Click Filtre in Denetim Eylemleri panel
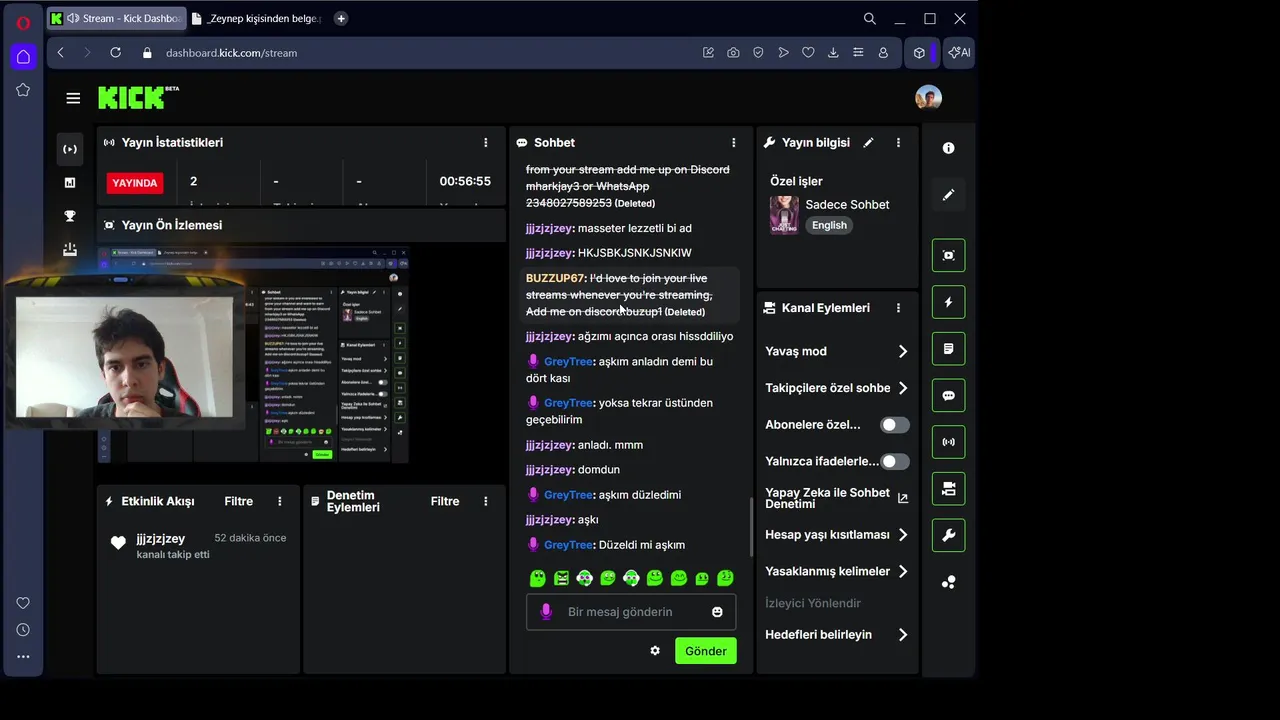The image size is (1280, 720). 445,501
